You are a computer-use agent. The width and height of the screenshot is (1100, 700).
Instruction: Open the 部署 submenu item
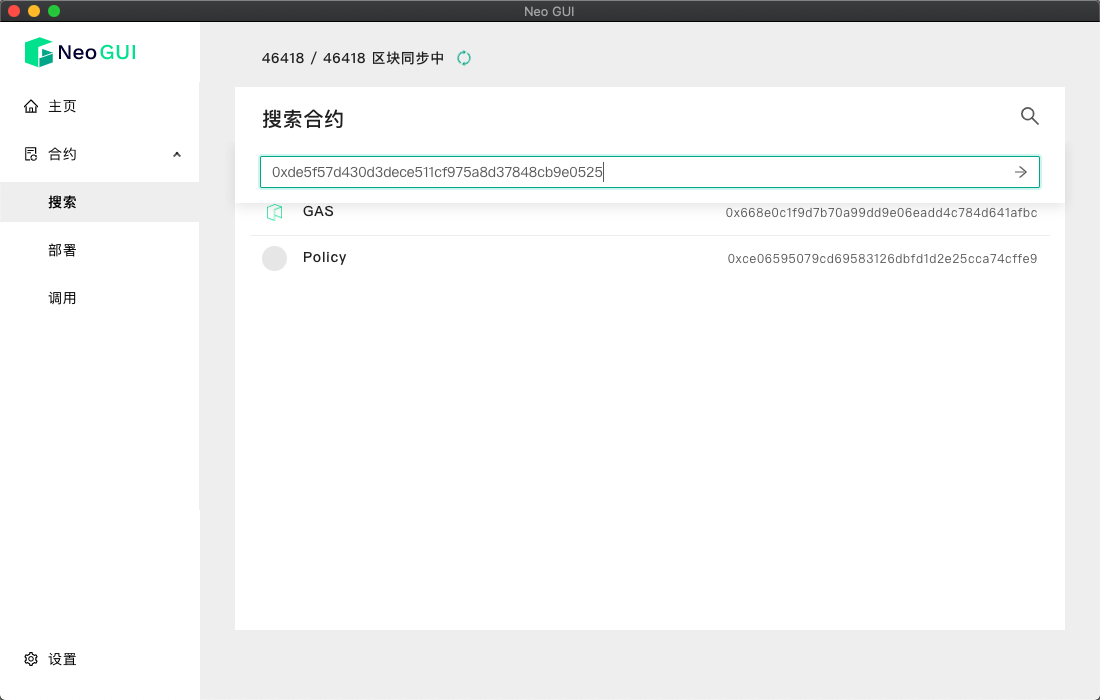62,250
